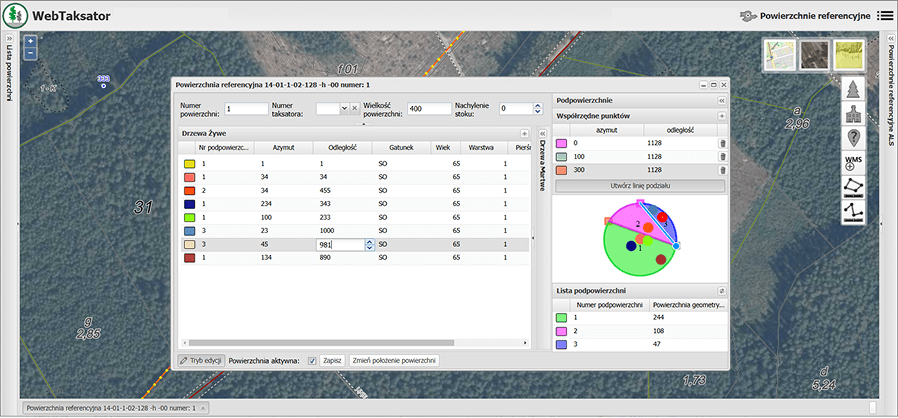
Task: Click the Wielkość powierzchni input field
Action: click(428, 109)
